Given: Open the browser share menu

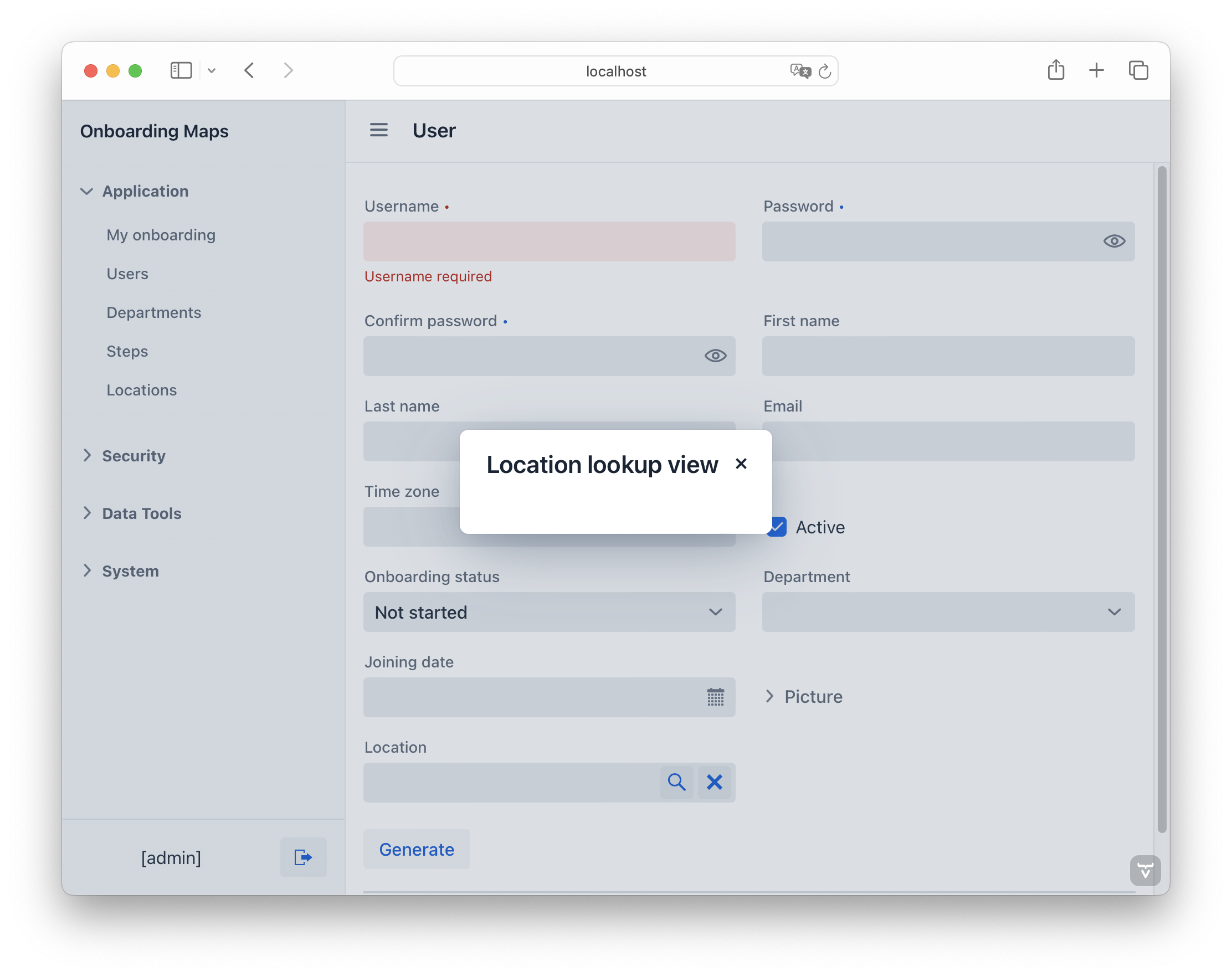Looking at the screenshot, I should [x=1055, y=70].
